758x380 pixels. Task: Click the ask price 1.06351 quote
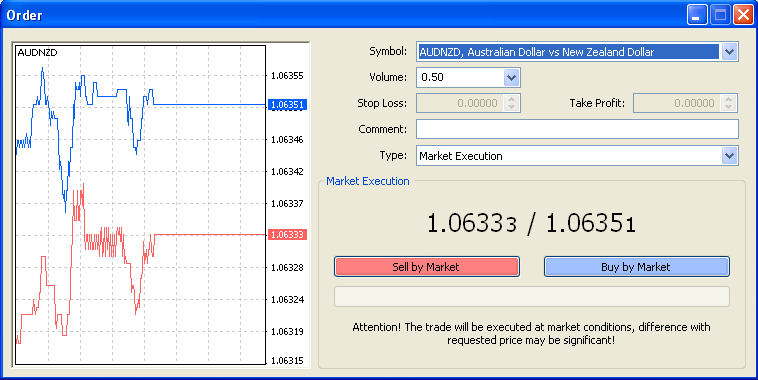click(590, 224)
